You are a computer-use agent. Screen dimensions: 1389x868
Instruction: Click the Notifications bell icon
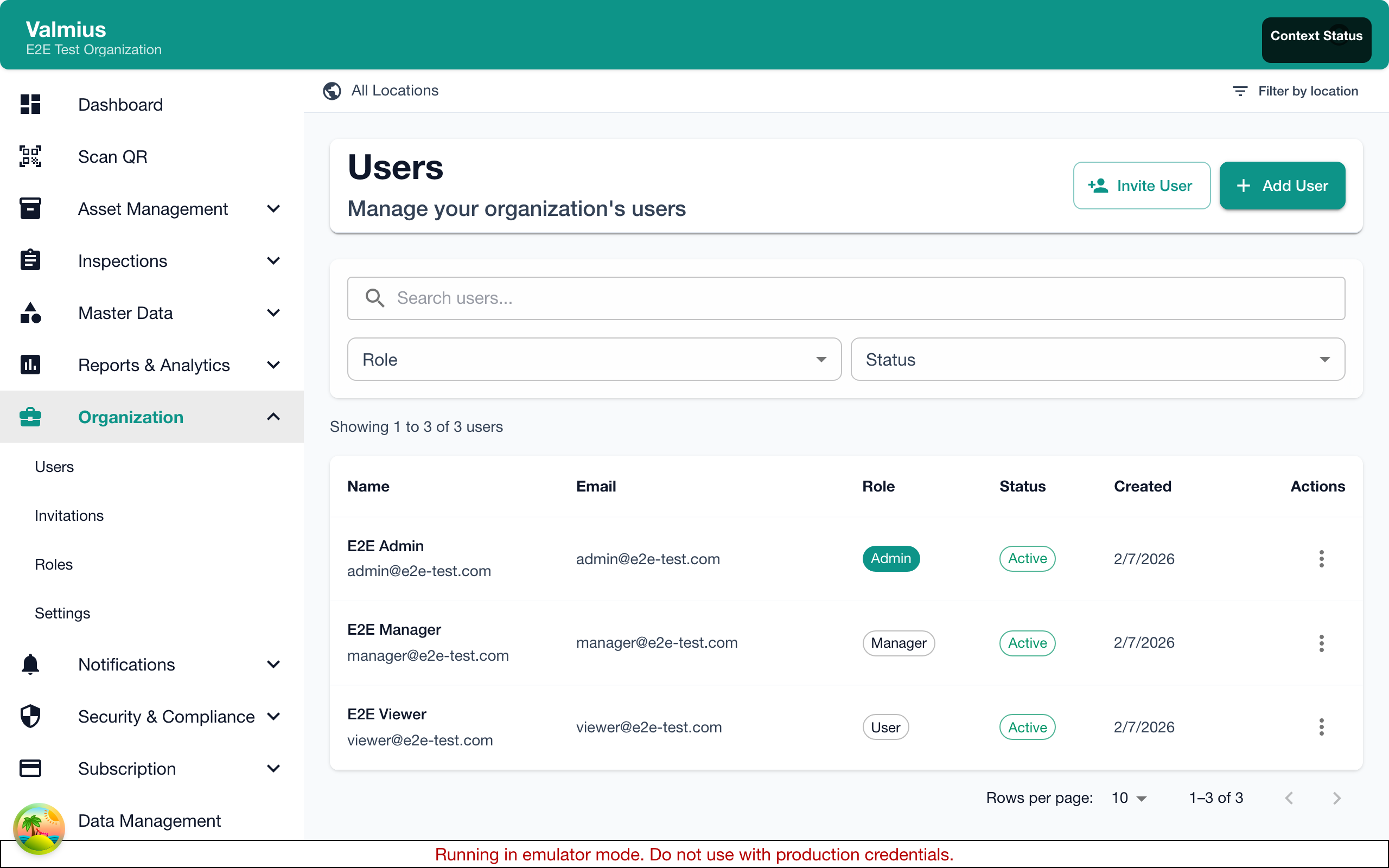click(30, 664)
